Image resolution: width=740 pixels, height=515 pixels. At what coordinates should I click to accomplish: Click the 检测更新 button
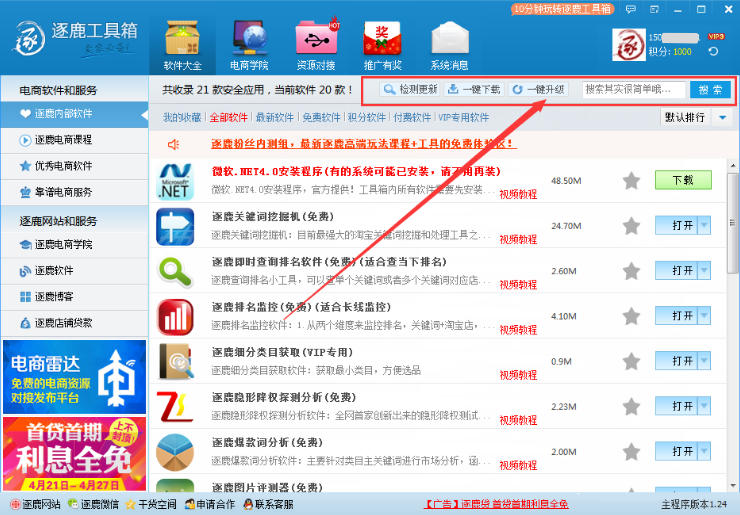point(409,89)
